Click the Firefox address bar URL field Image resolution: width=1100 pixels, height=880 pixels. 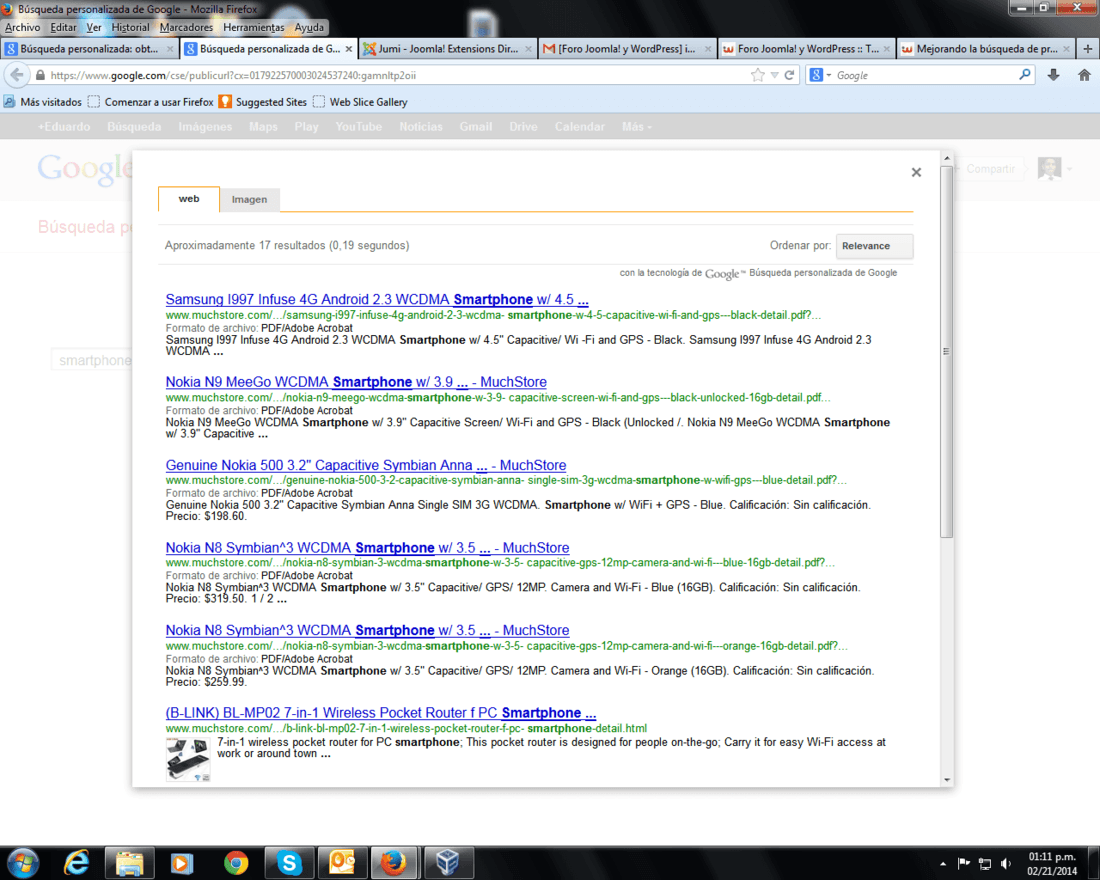click(393, 75)
